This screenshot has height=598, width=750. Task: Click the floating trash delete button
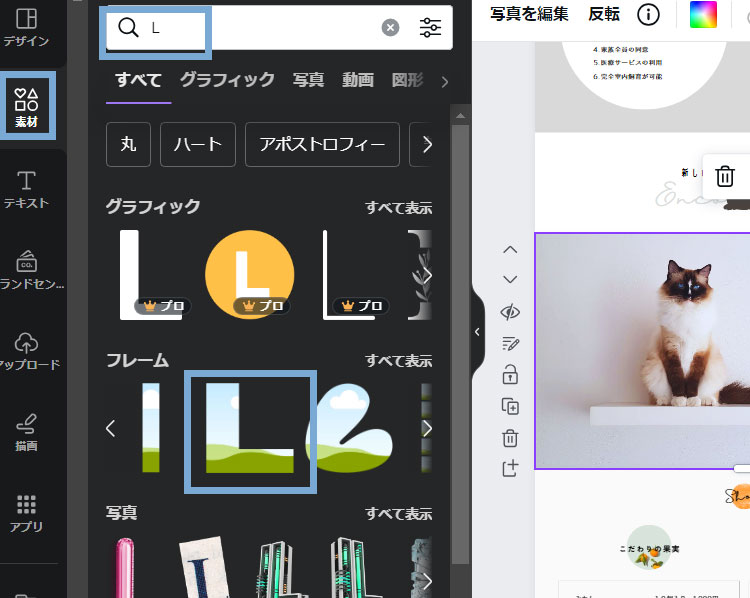pyautogui.click(x=725, y=176)
